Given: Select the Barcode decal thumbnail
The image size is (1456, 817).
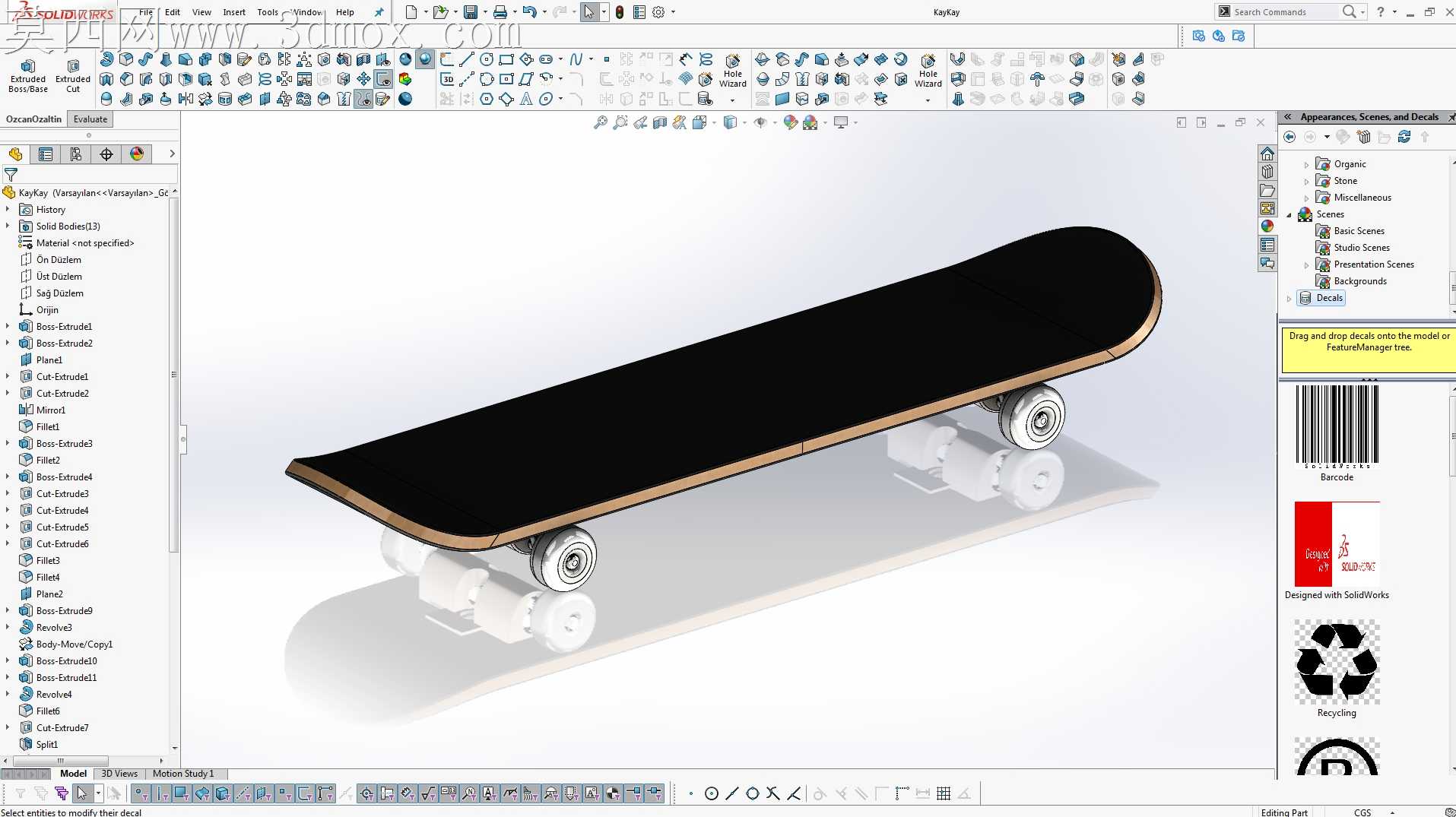Looking at the screenshot, I should pos(1337,426).
